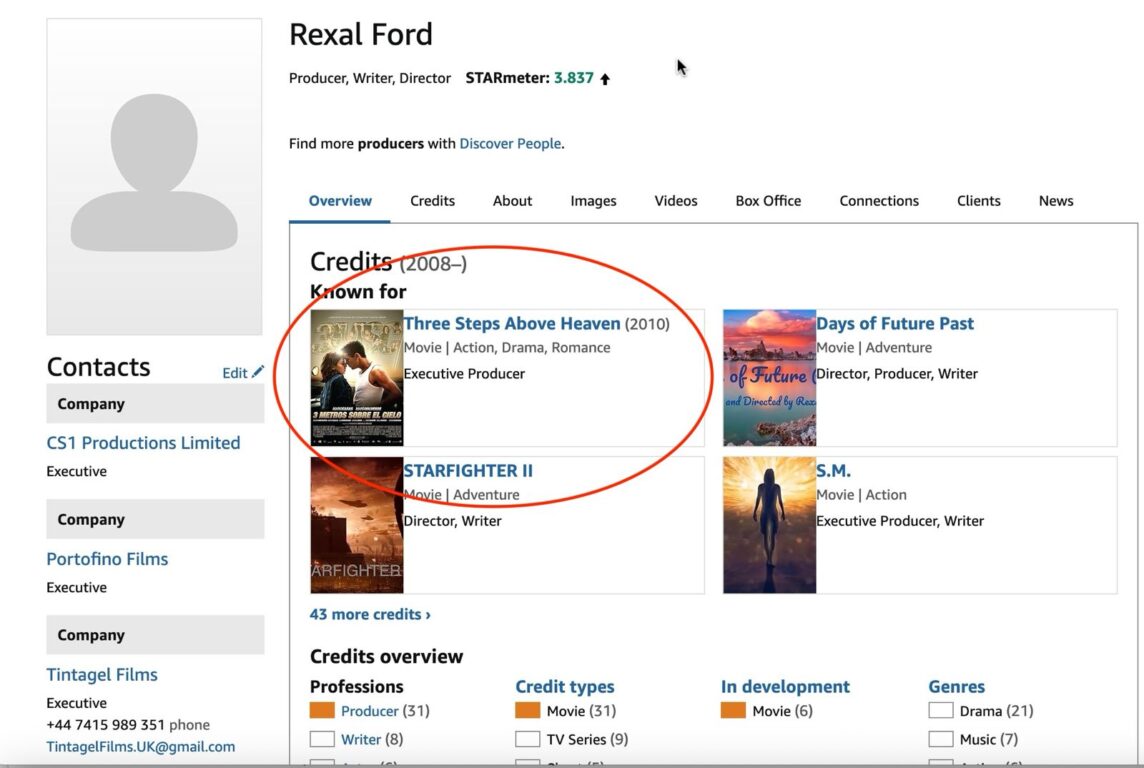
Task: Switch to the Overview tab
Action: (x=340, y=201)
